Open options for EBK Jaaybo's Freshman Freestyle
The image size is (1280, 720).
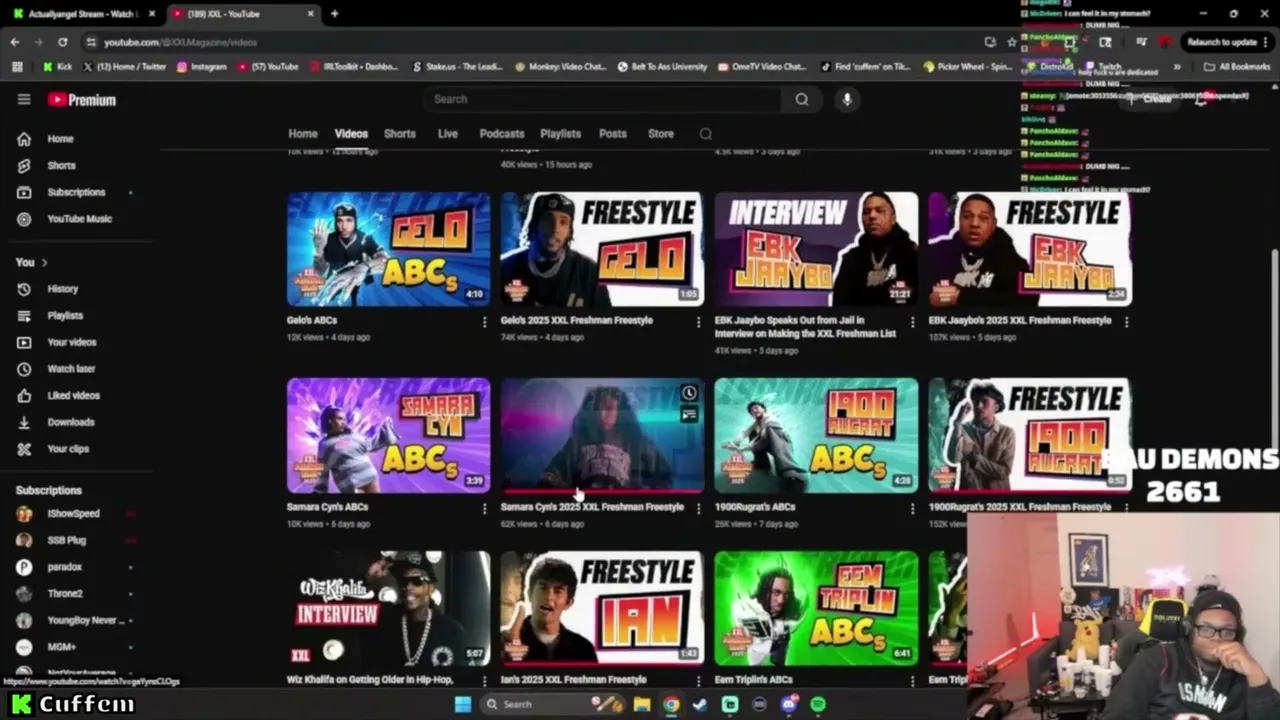[x=1126, y=322]
